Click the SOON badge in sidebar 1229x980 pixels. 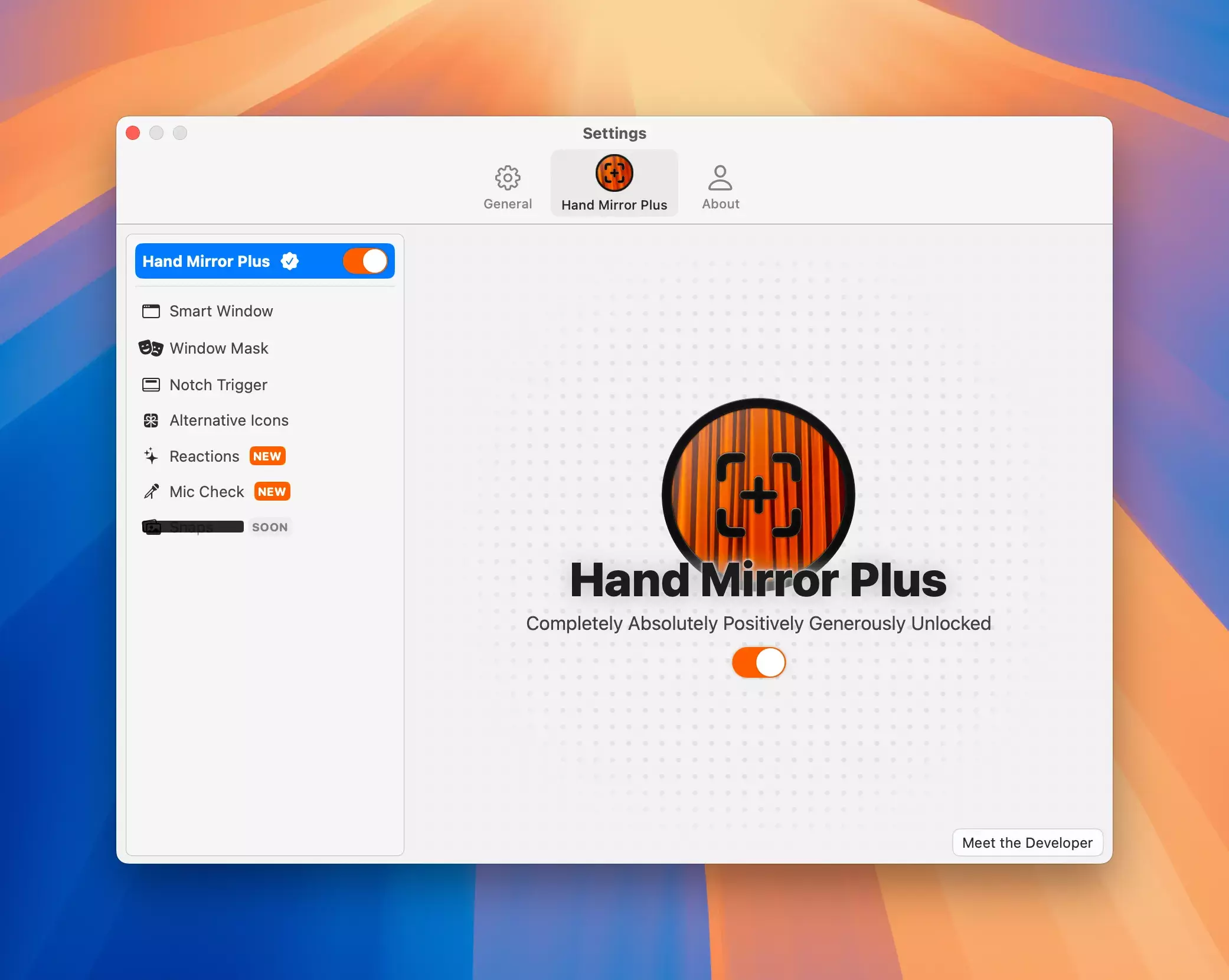270,527
